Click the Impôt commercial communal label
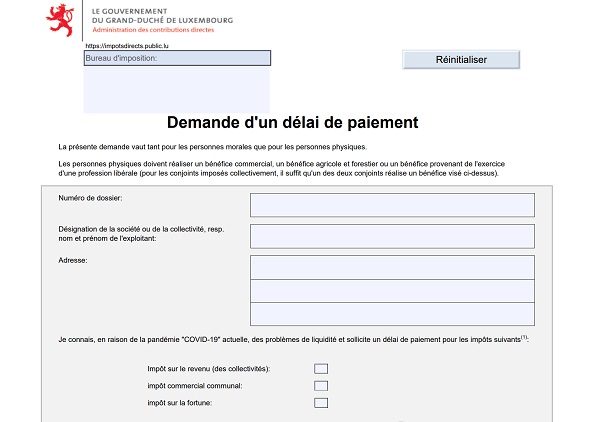This screenshot has height=422, width=600. click(x=195, y=386)
